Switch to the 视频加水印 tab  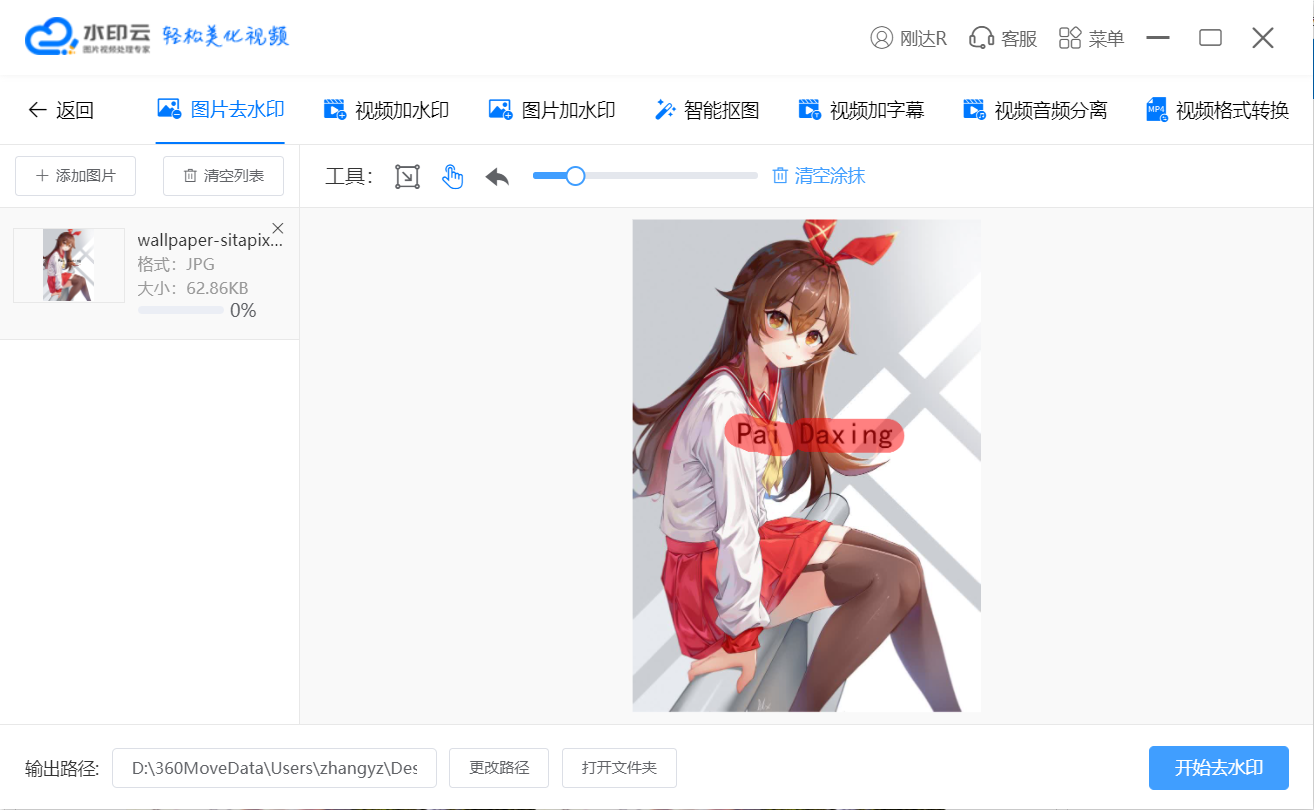click(386, 110)
